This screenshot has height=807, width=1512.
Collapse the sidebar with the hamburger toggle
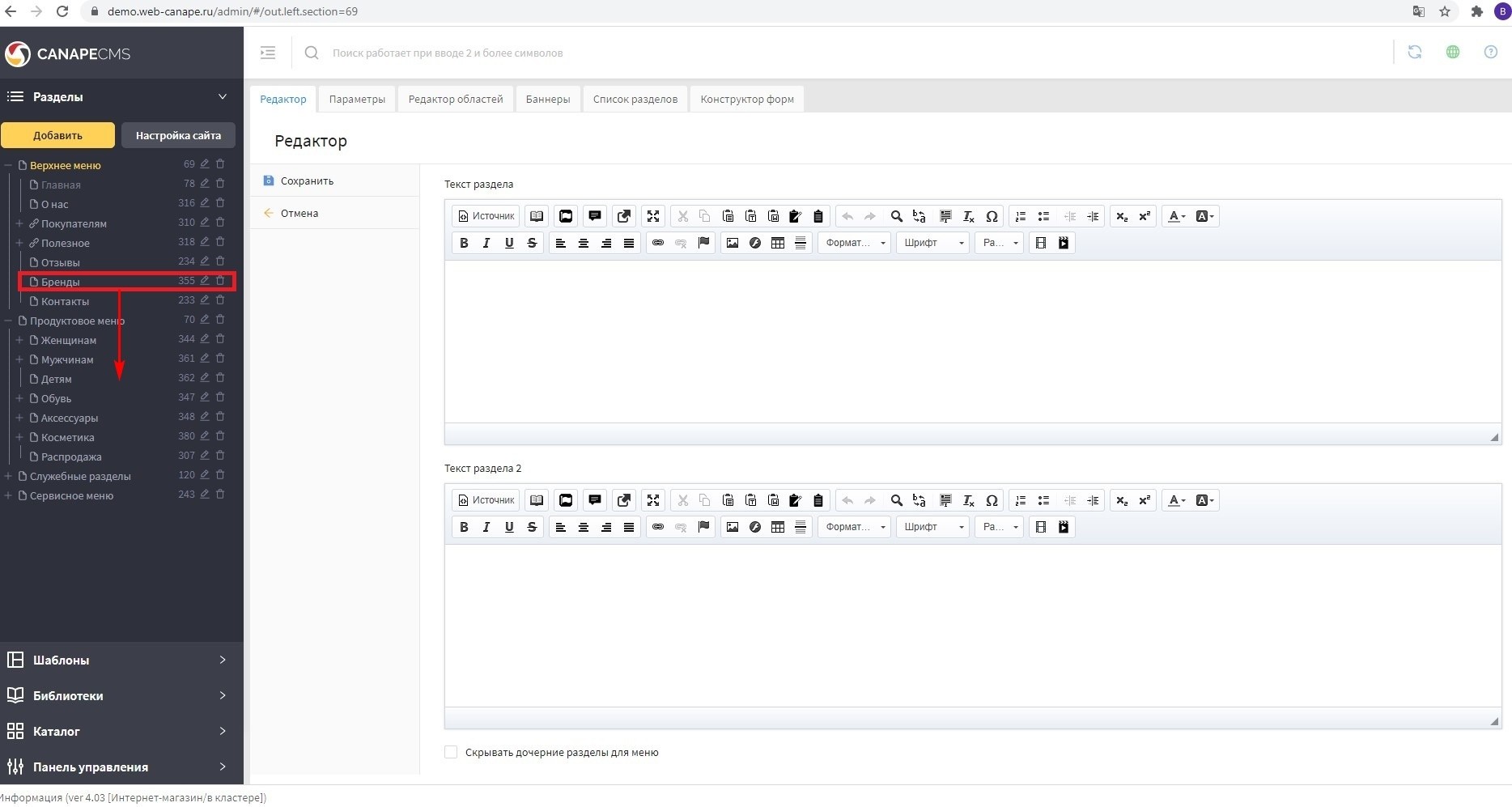268,53
